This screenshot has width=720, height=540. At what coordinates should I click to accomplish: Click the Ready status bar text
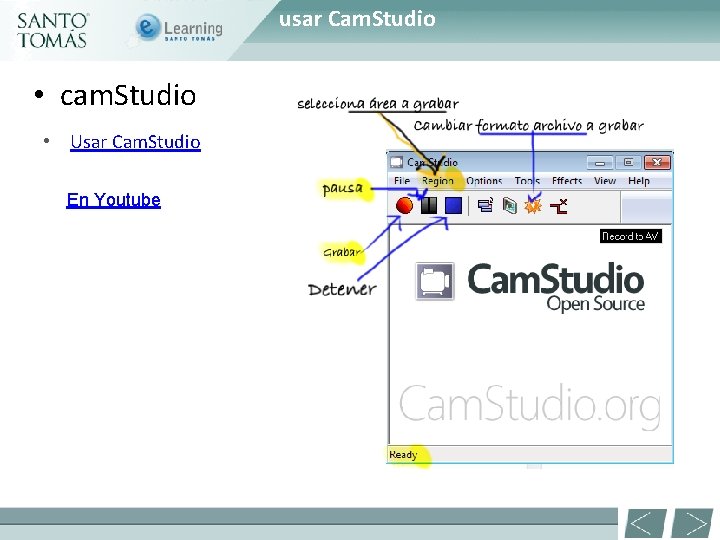403,455
